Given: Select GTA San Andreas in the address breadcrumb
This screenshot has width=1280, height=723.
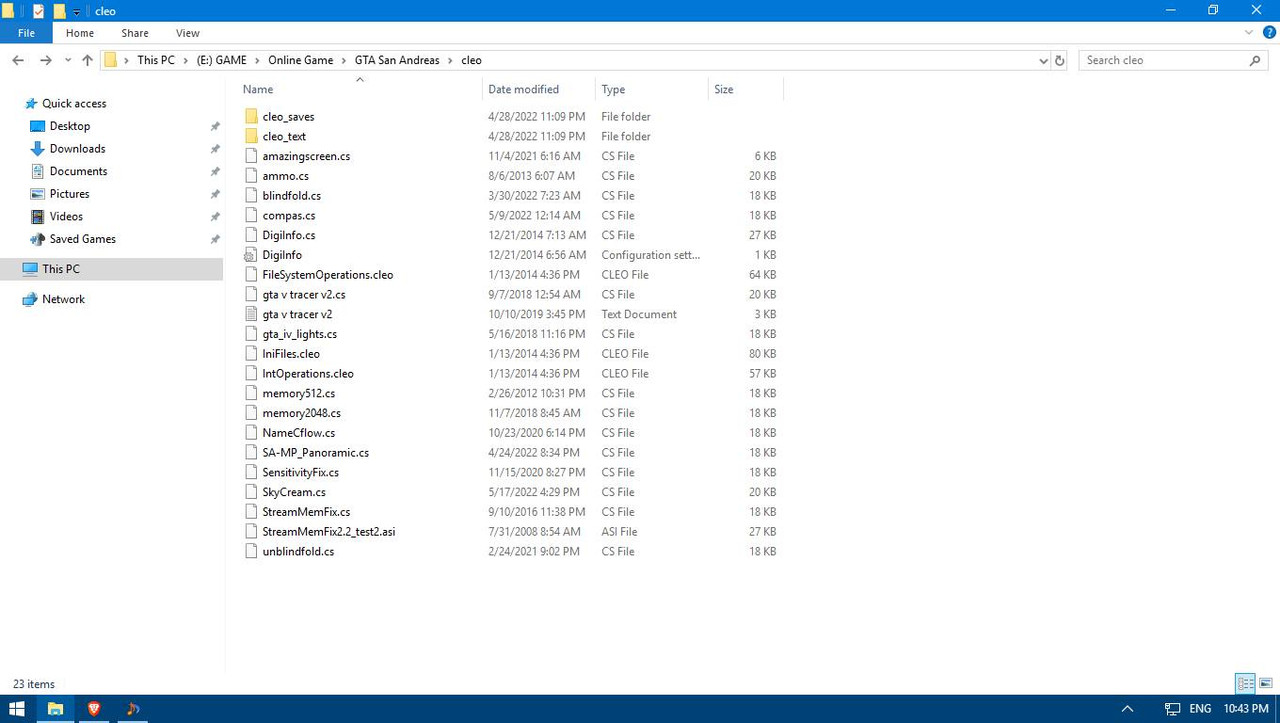Looking at the screenshot, I should click(397, 61).
